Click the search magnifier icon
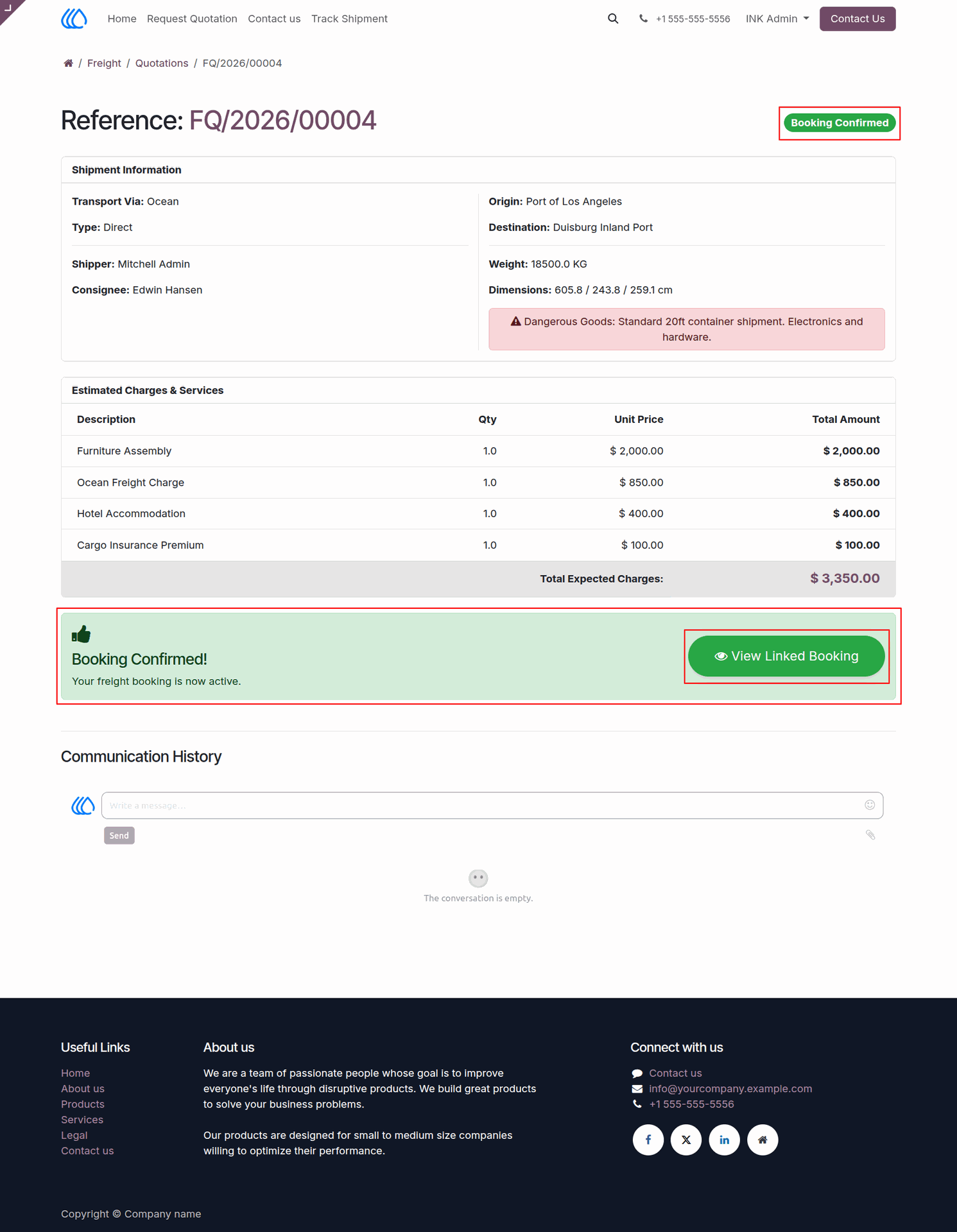The height and width of the screenshot is (1232, 957). click(x=613, y=19)
